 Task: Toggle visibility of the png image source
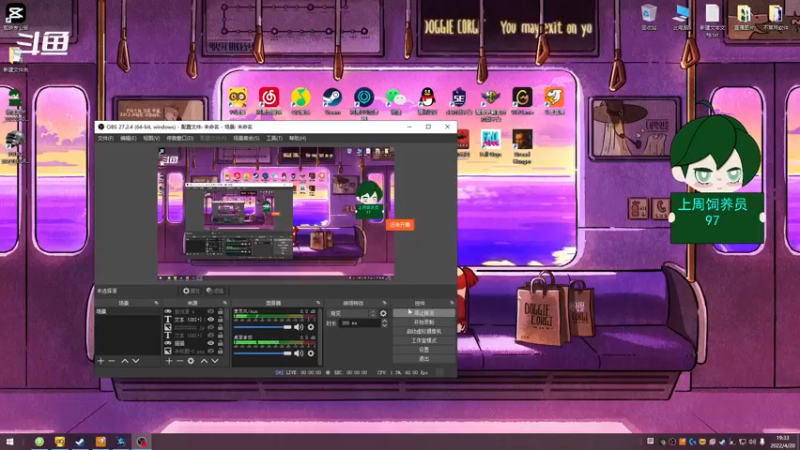(211, 351)
